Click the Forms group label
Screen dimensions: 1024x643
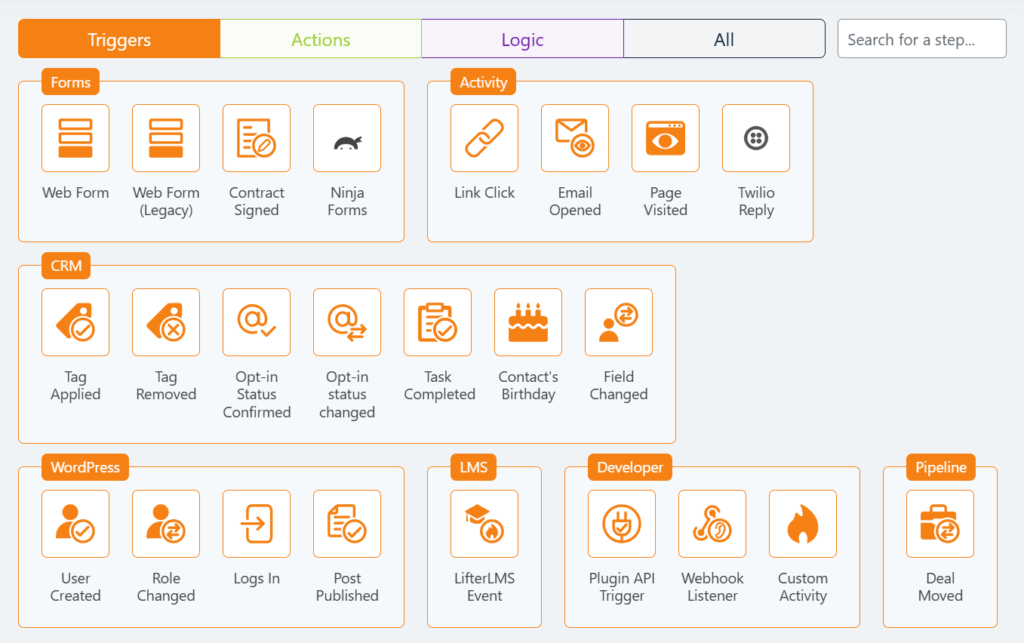(71, 82)
